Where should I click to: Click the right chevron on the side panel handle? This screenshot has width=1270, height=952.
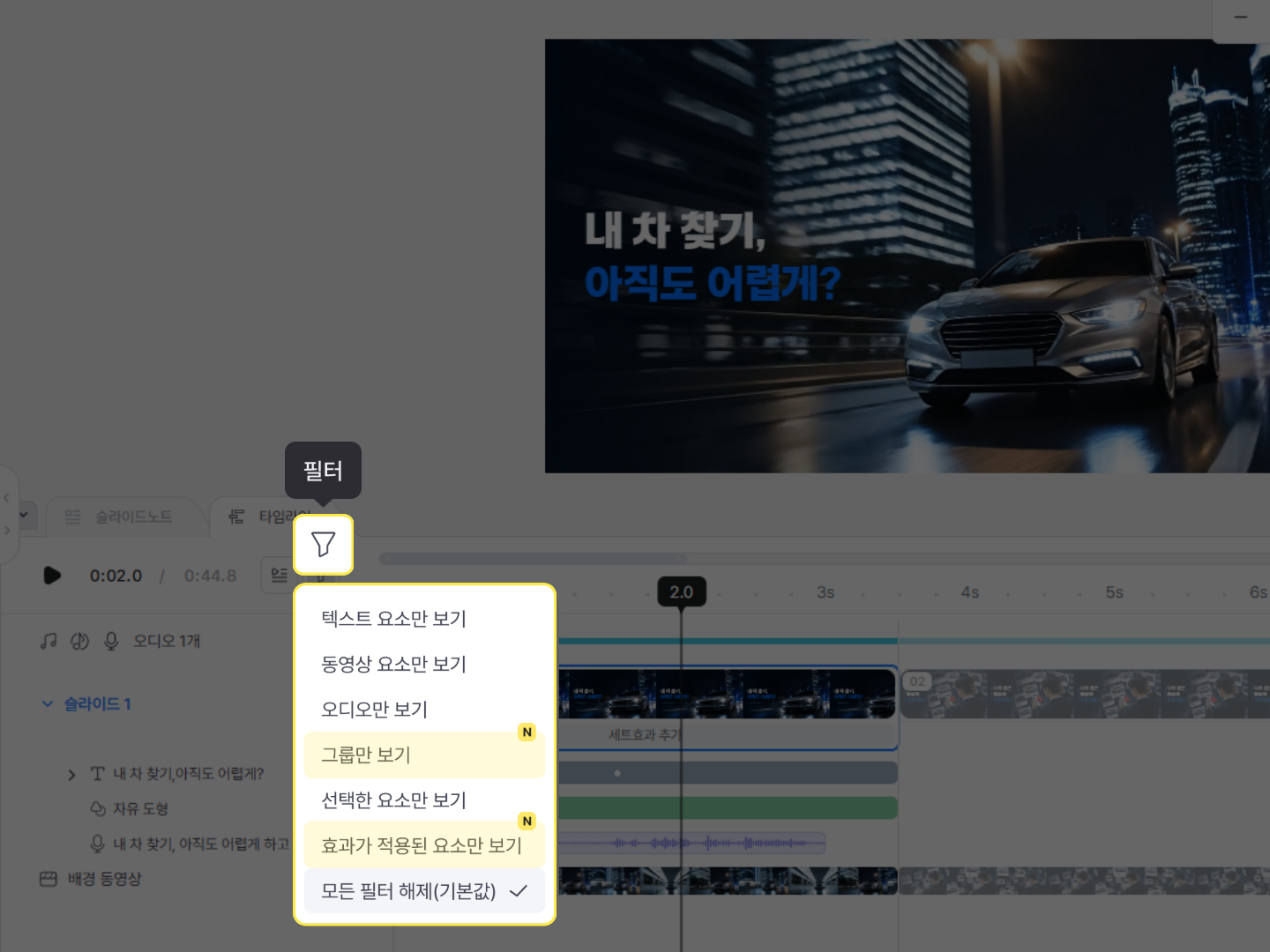(7, 530)
